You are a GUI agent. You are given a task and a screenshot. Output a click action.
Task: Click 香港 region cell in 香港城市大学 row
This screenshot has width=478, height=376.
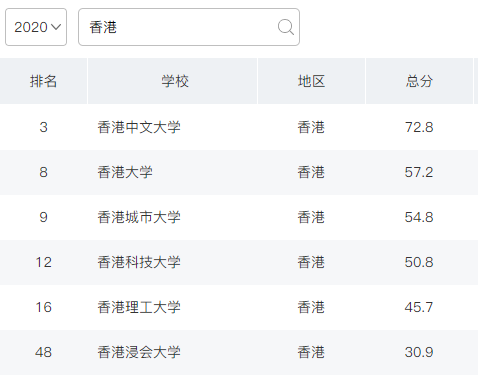coord(311,217)
